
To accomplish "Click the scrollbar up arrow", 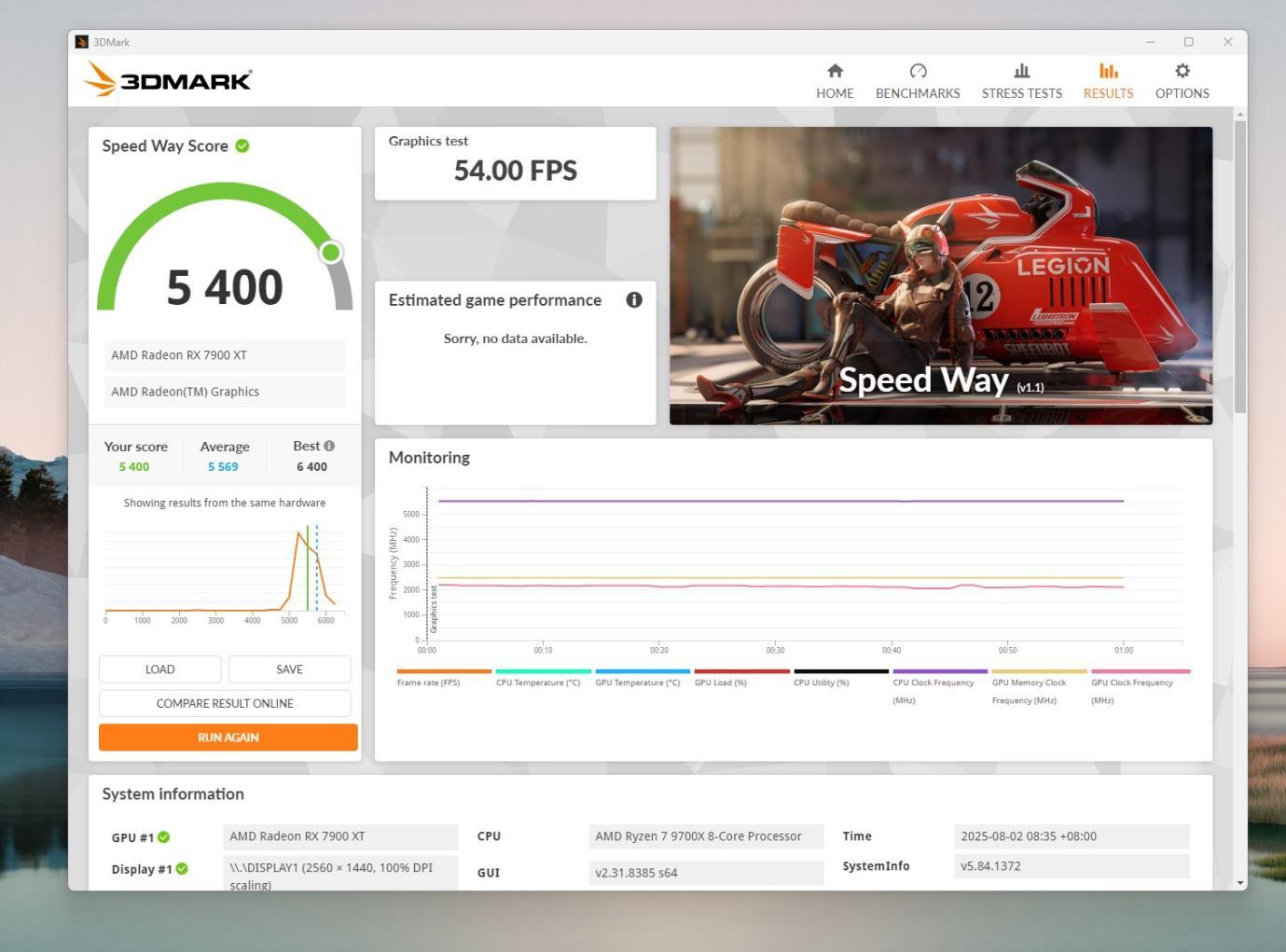I will tap(1239, 115).
